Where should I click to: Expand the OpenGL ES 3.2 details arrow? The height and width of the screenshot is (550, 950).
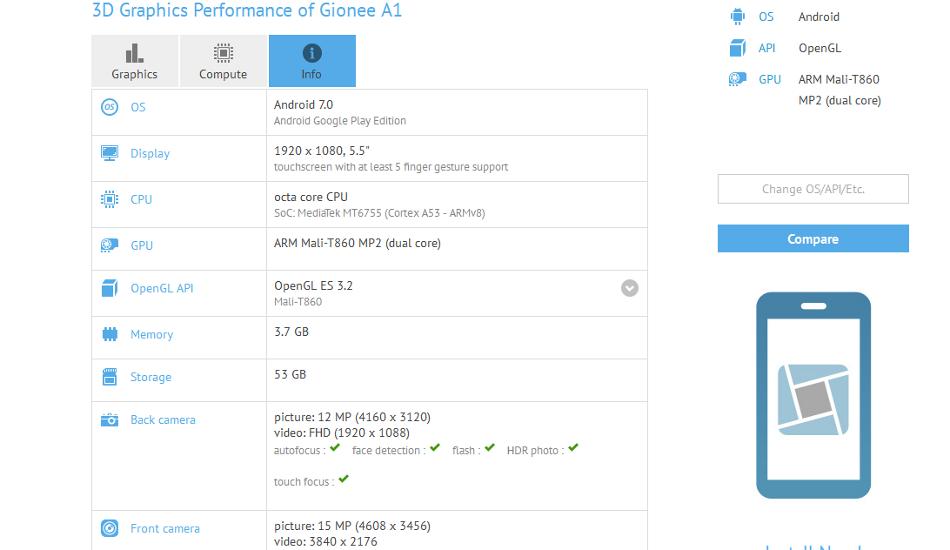point(629,288)
